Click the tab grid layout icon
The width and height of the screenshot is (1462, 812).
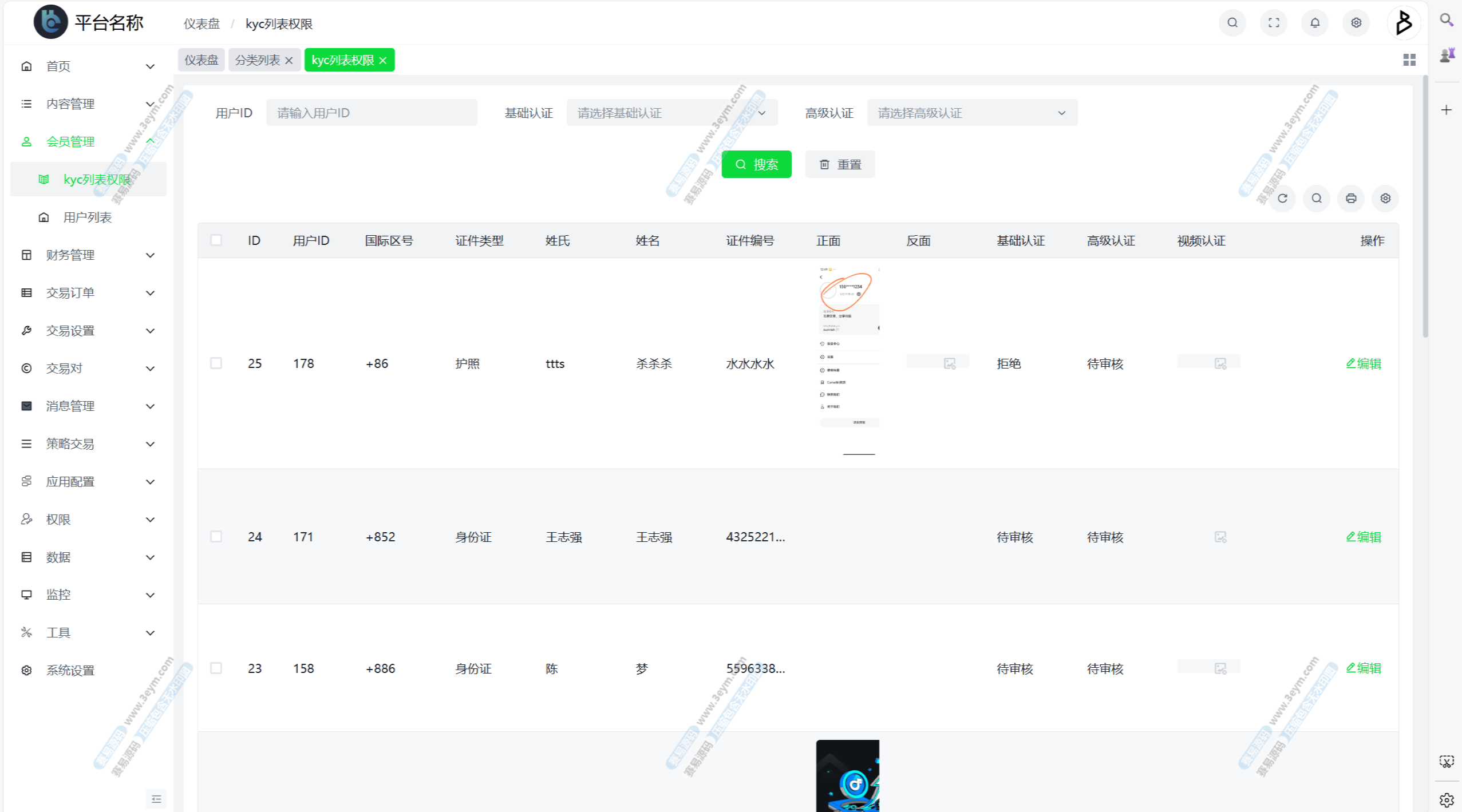[x=1409, y=60]
